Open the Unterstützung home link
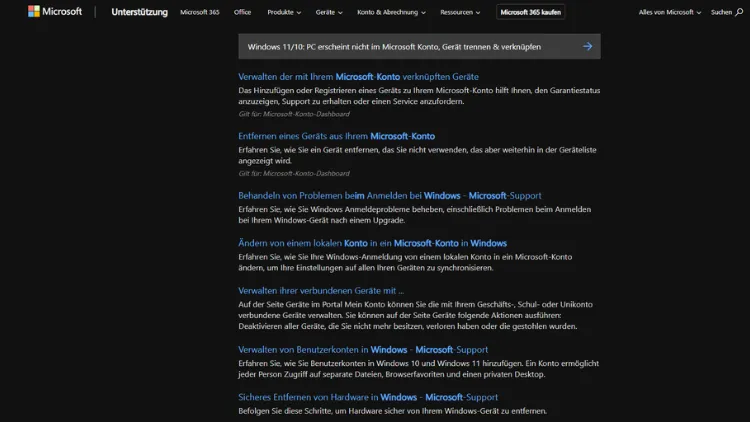 [139, 12]
